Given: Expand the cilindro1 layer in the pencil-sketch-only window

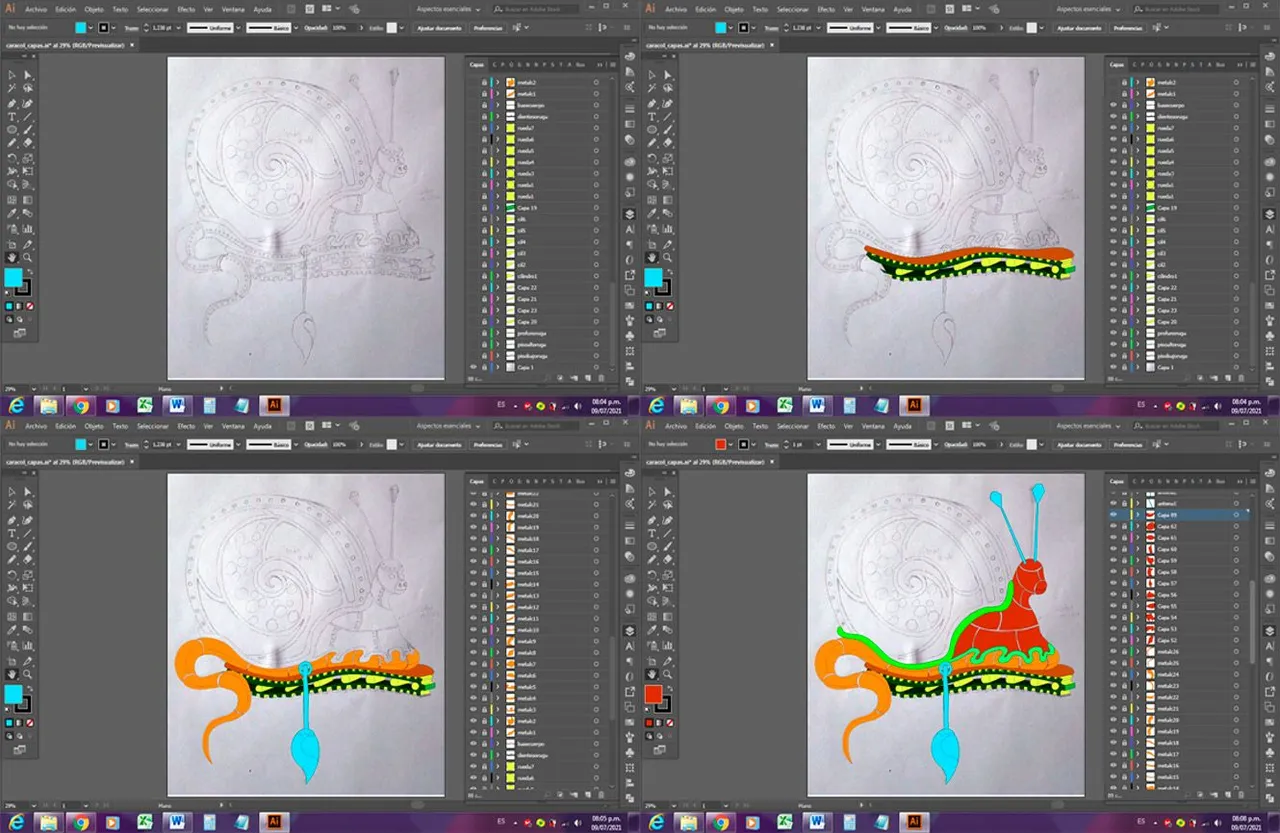Looking at the screenshot, I should tap(497, 276).
